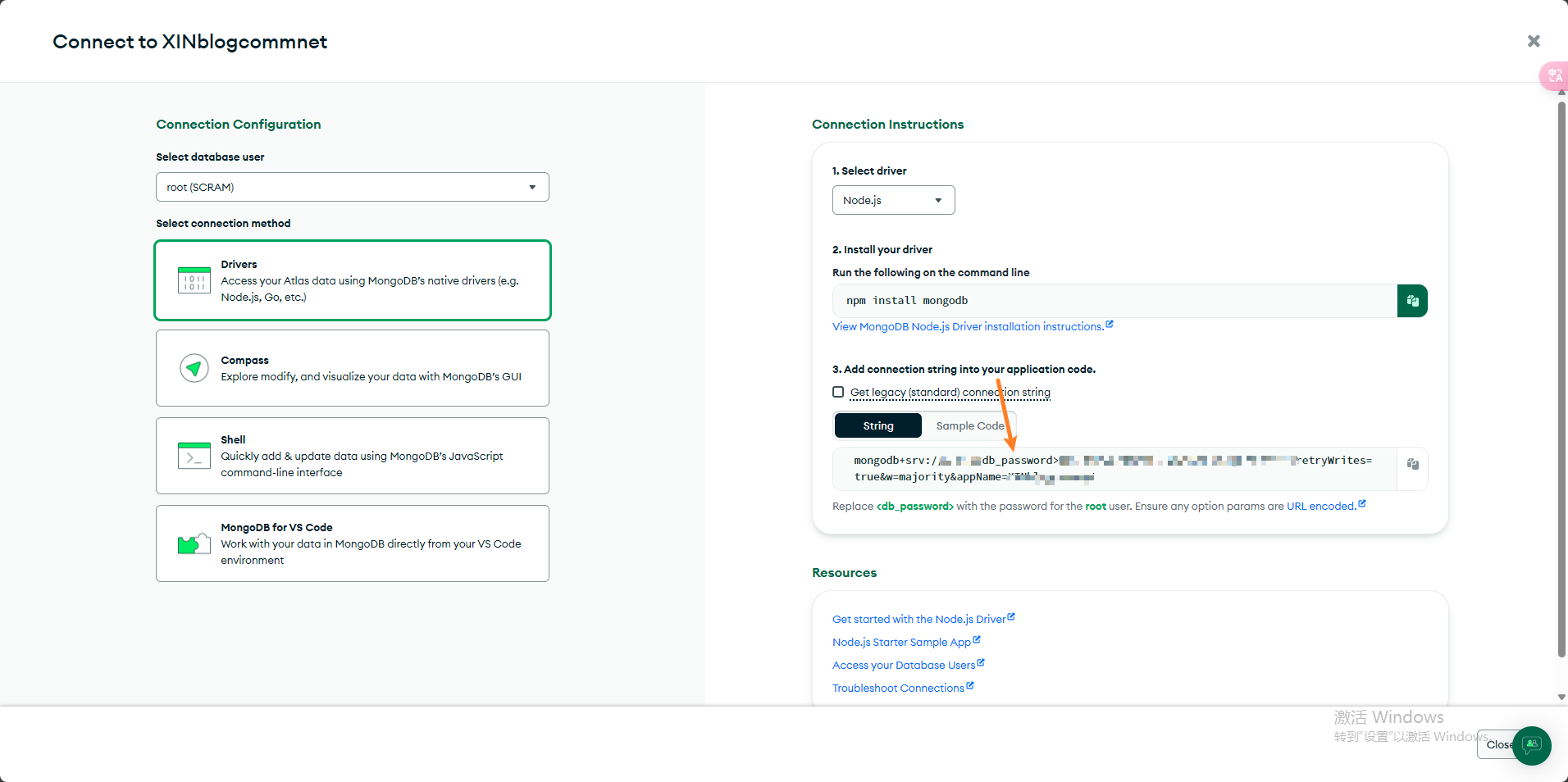Click the mongodb+srv connection string text
The height and width of the screenshot is (782, 1568).
point(1113,468)
